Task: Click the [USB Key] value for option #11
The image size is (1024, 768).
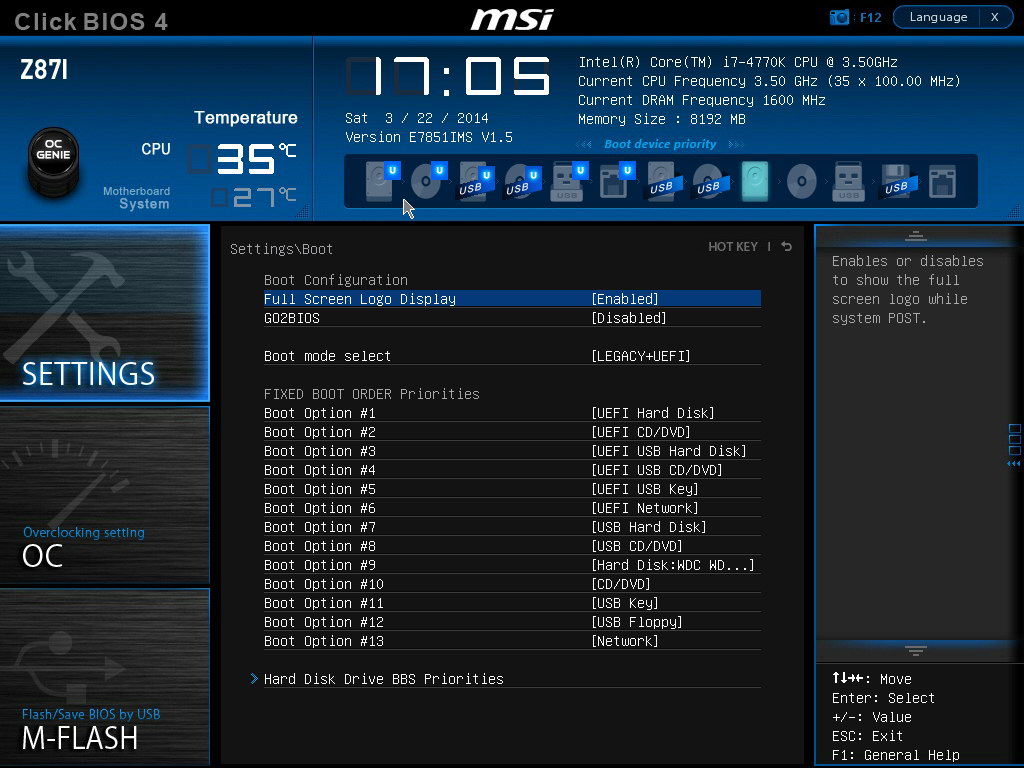Action: [624, 603]
